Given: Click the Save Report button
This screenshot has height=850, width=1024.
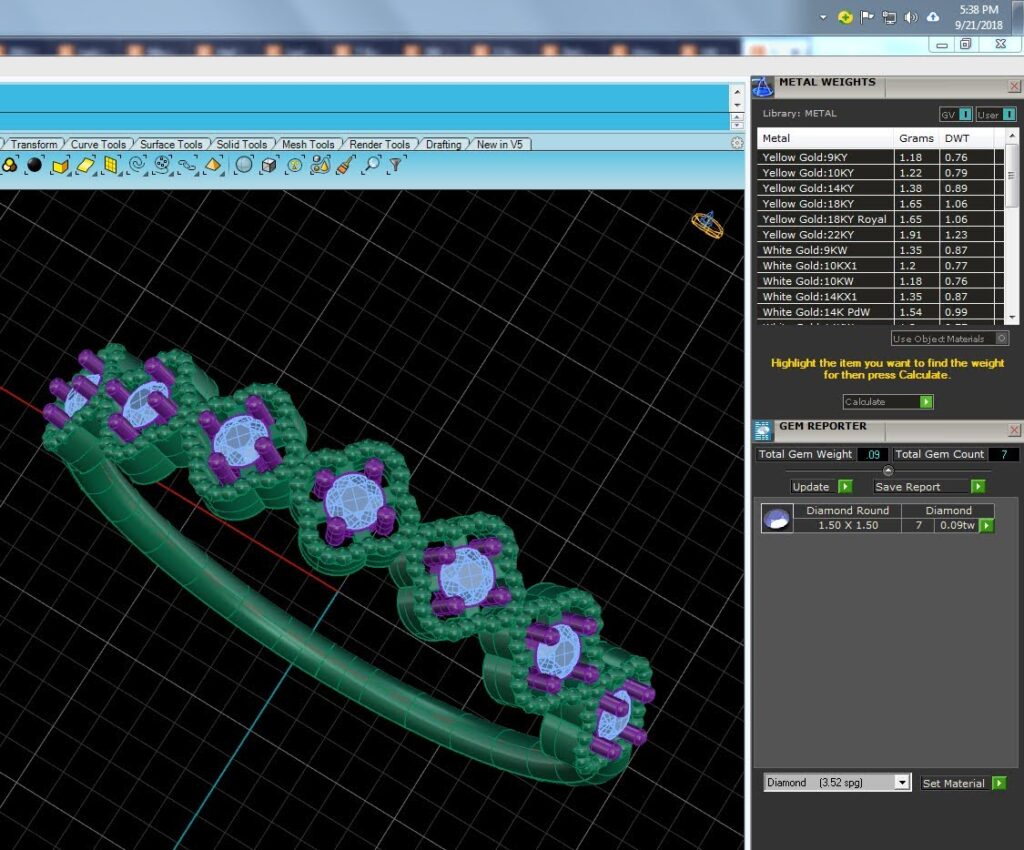Looking at the screenshot, I should (x=929, y=486).
